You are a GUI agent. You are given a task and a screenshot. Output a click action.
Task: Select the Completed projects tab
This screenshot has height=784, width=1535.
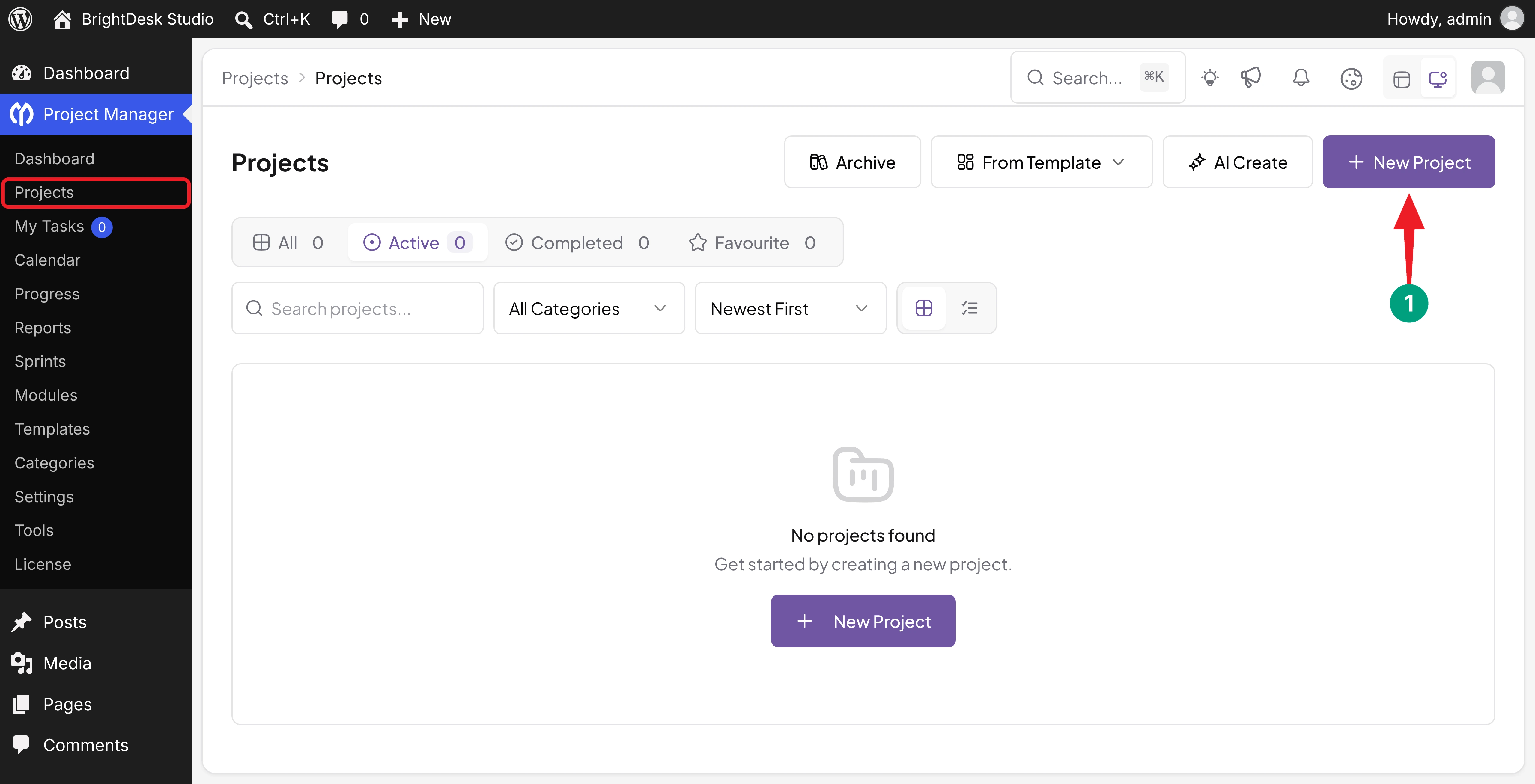click(x=577, y=242)
